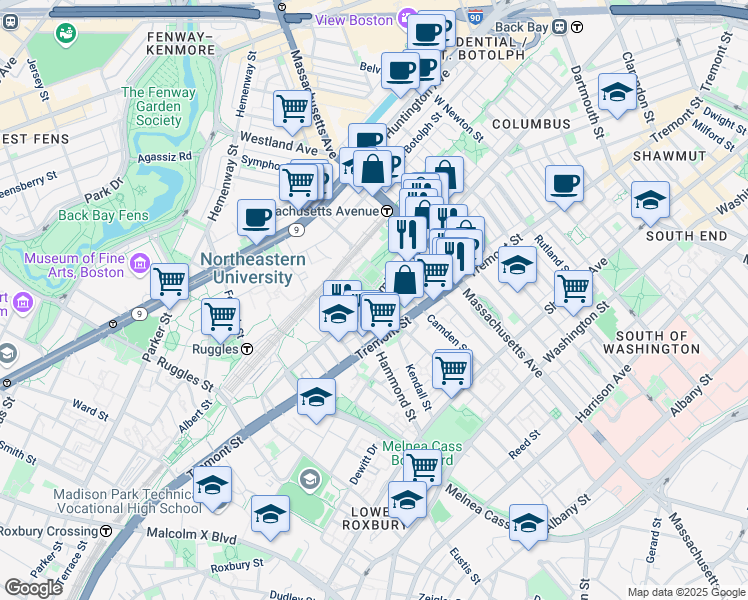Select shopping cart marker beside Museum of Fine Arts
Screen dimensions: 748x600
[169, 282]
